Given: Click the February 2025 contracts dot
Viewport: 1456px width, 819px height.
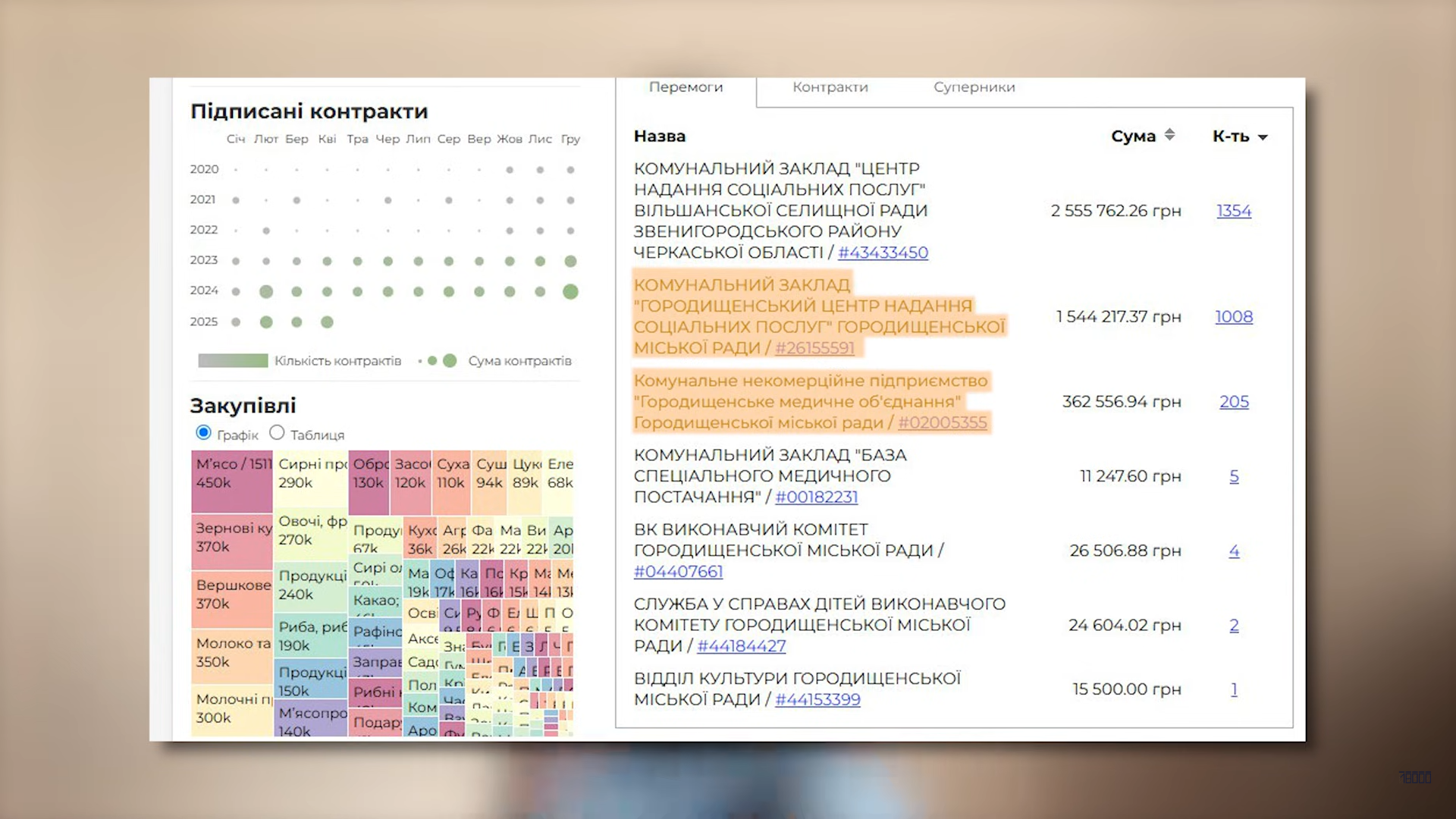Looking at the screenshot, I should click(266, 322).
